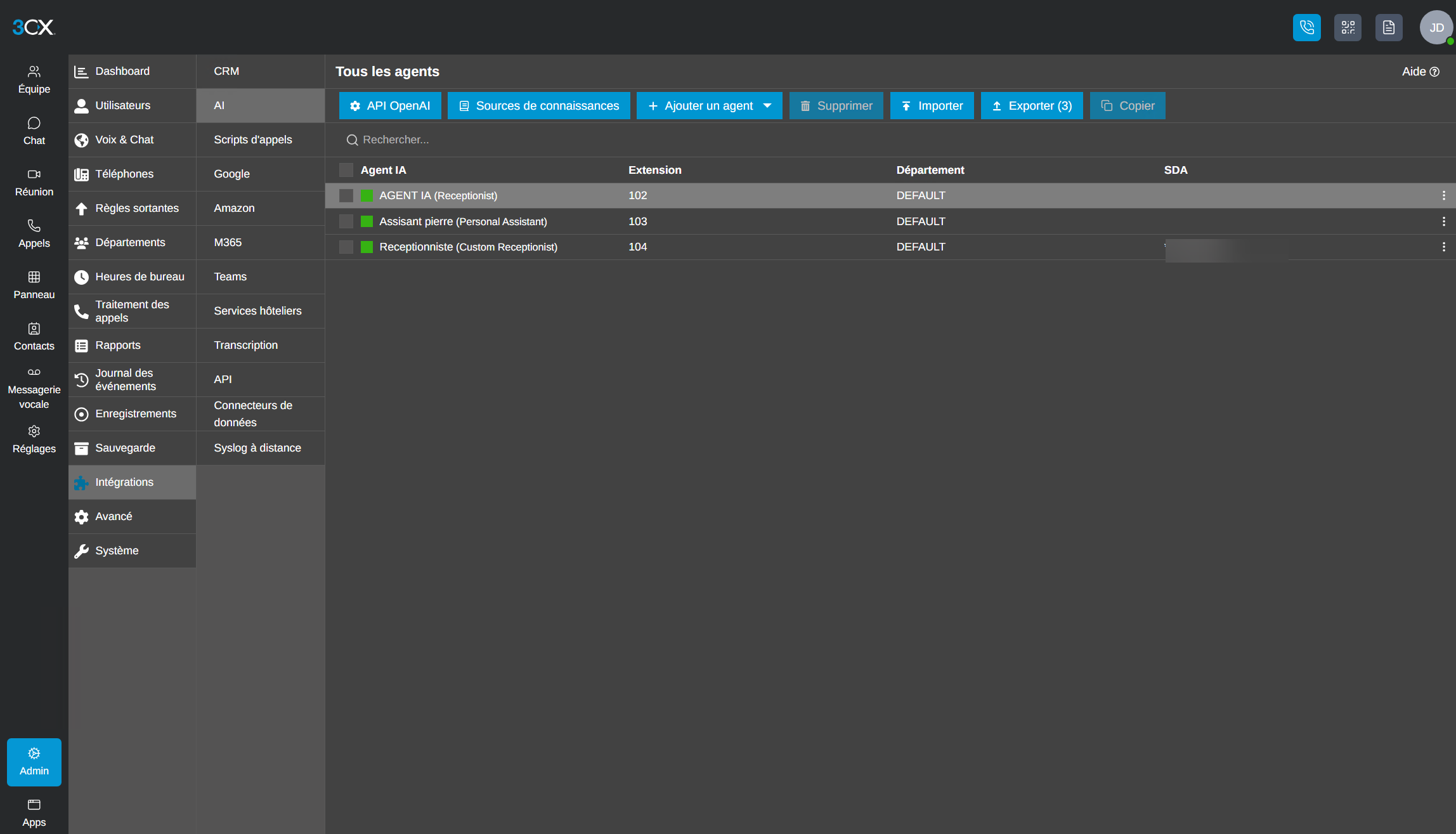The width and height of the screenshot is (1456, 834).
Task: Open the document icon in top bar
Action: (1389, 27)
